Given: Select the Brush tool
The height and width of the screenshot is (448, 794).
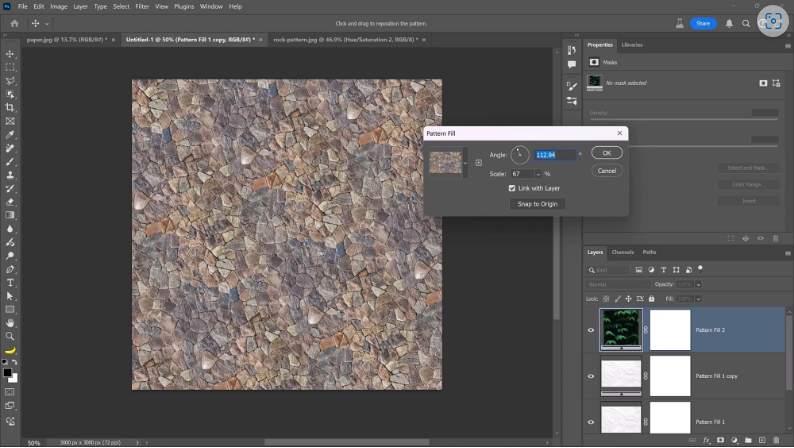Looking at the screenshot, I should pos(10,161).
